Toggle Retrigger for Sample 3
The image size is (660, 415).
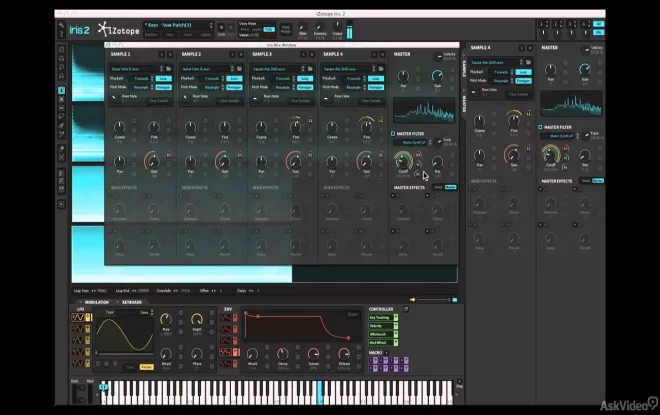click(x=305, y=87)
